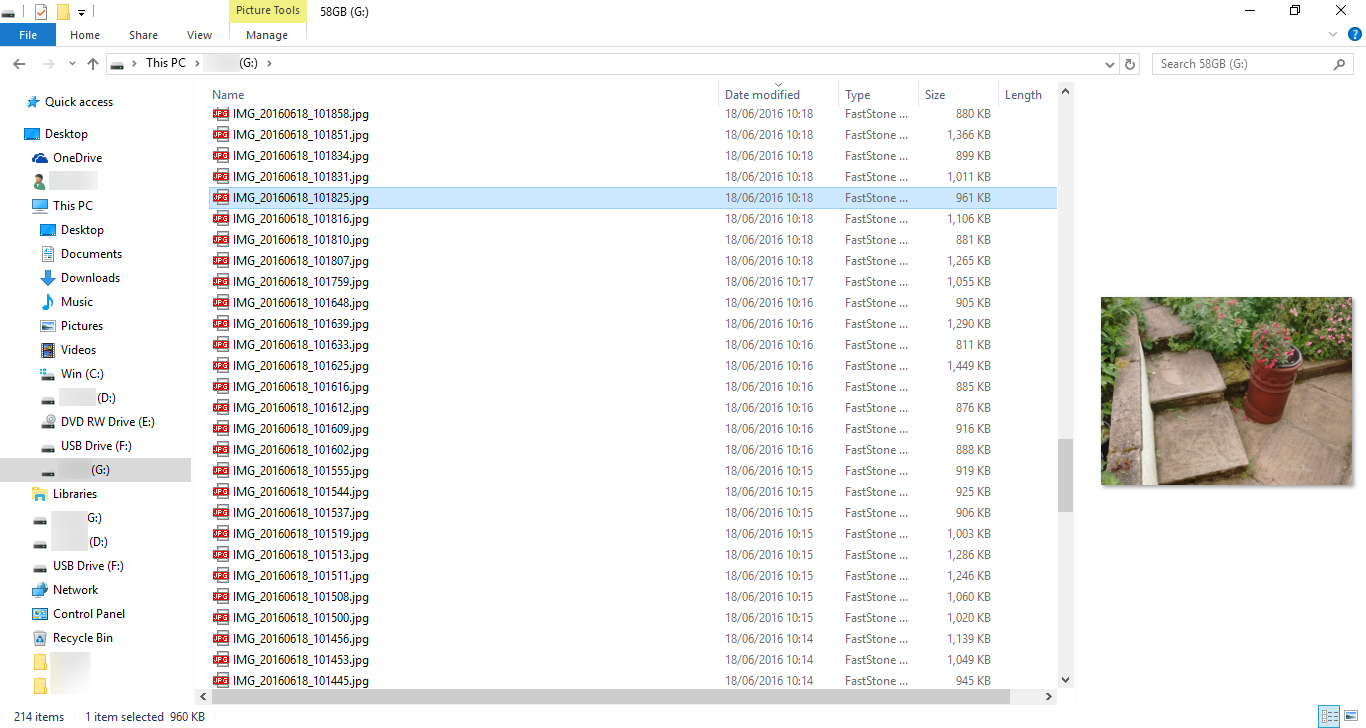1366x728 pixels.
Task: Click This PC in the address breadcrumb
Action: [x=165, y=63]
